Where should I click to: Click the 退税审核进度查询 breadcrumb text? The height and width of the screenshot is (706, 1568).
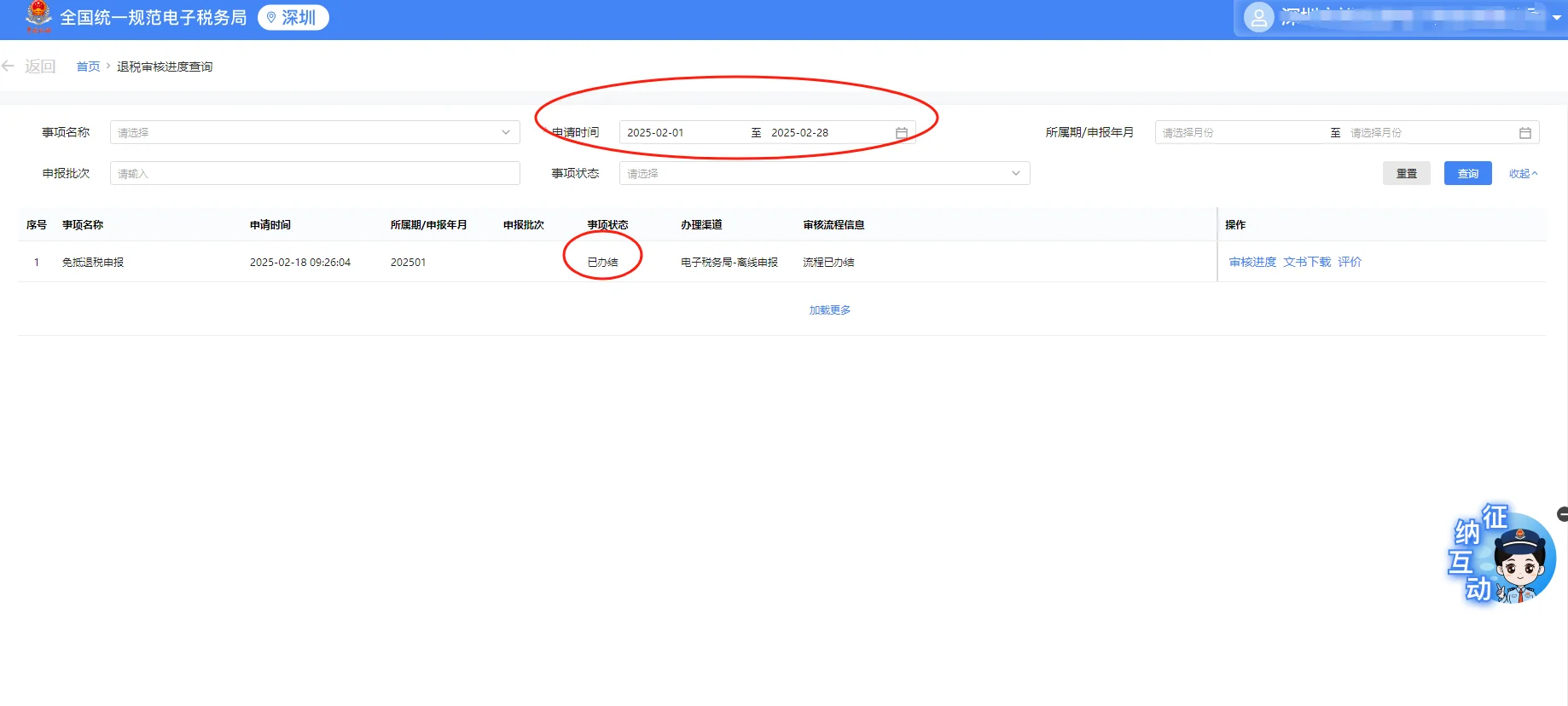(165, 67)
